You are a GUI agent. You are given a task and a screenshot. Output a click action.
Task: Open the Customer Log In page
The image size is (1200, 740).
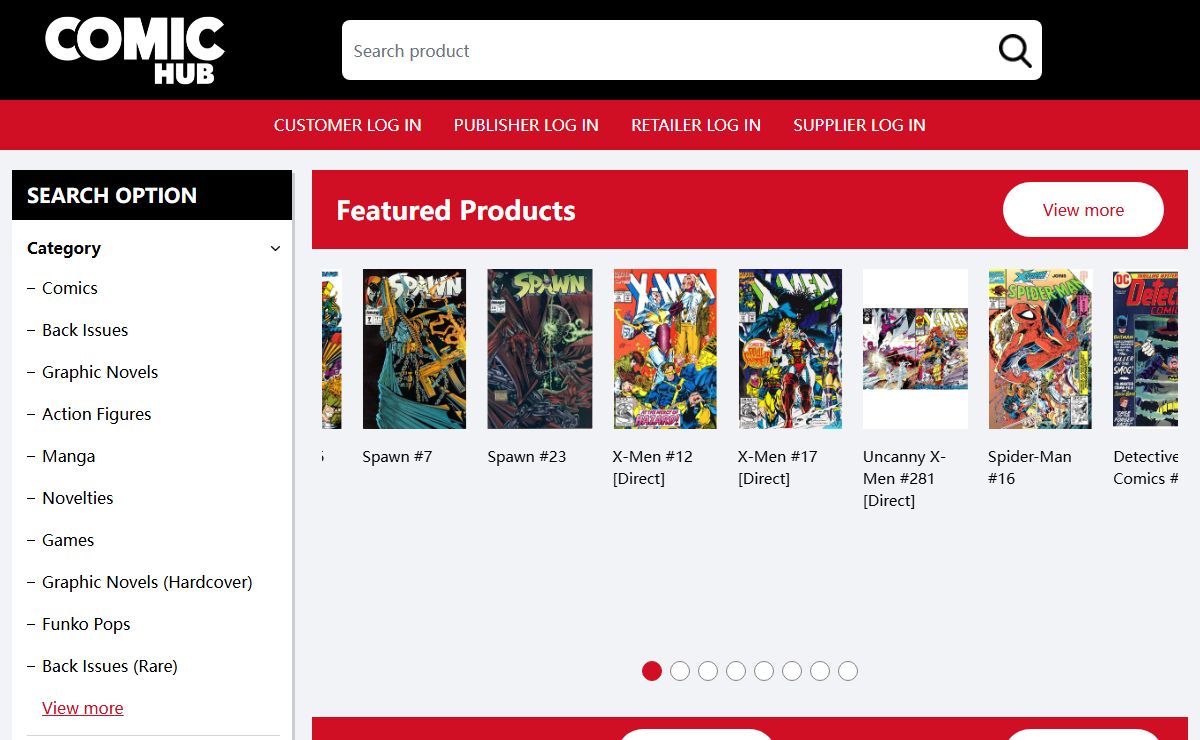pos(348,125)
